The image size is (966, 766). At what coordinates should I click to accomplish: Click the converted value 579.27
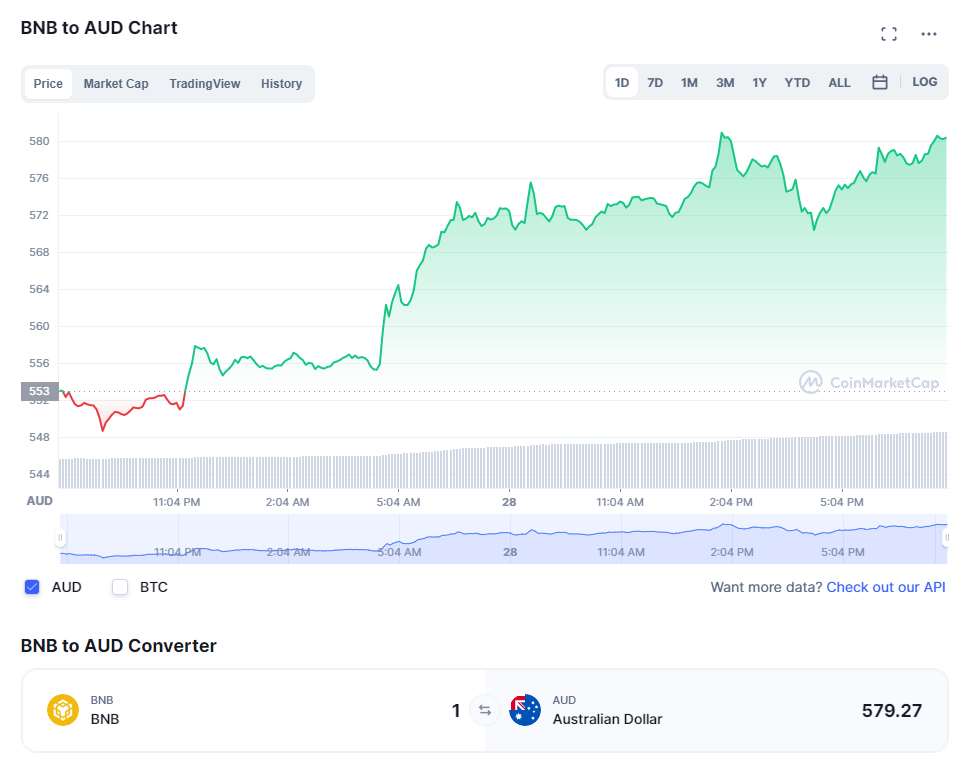(x=891, y=711)
